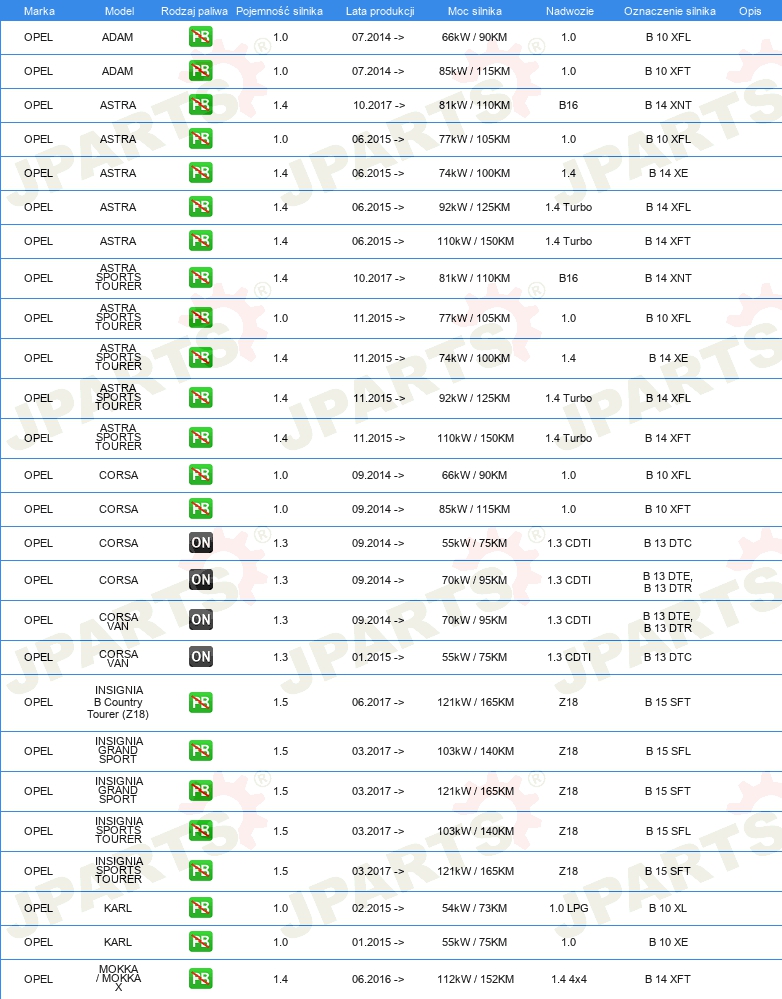
Task: Click ON diesel icon in CORSA 70kW/95KM row
Action: (201, 580)
